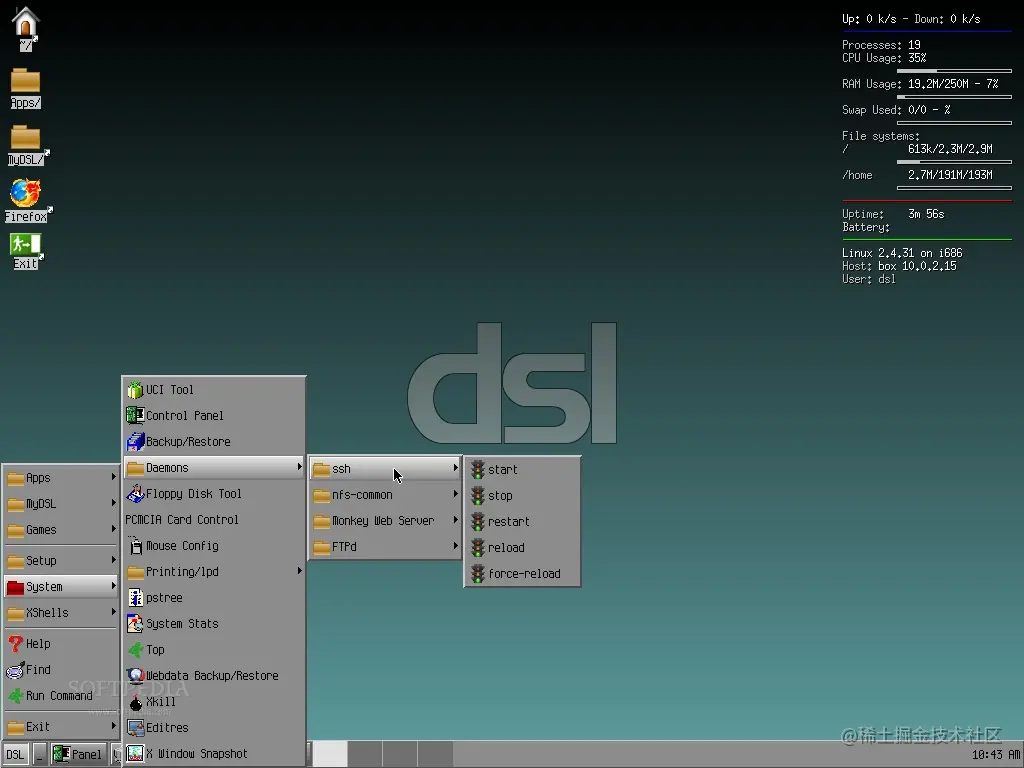Expand the Exit submenu
This screenshot has height=768, width=1024.
(61, 727)
